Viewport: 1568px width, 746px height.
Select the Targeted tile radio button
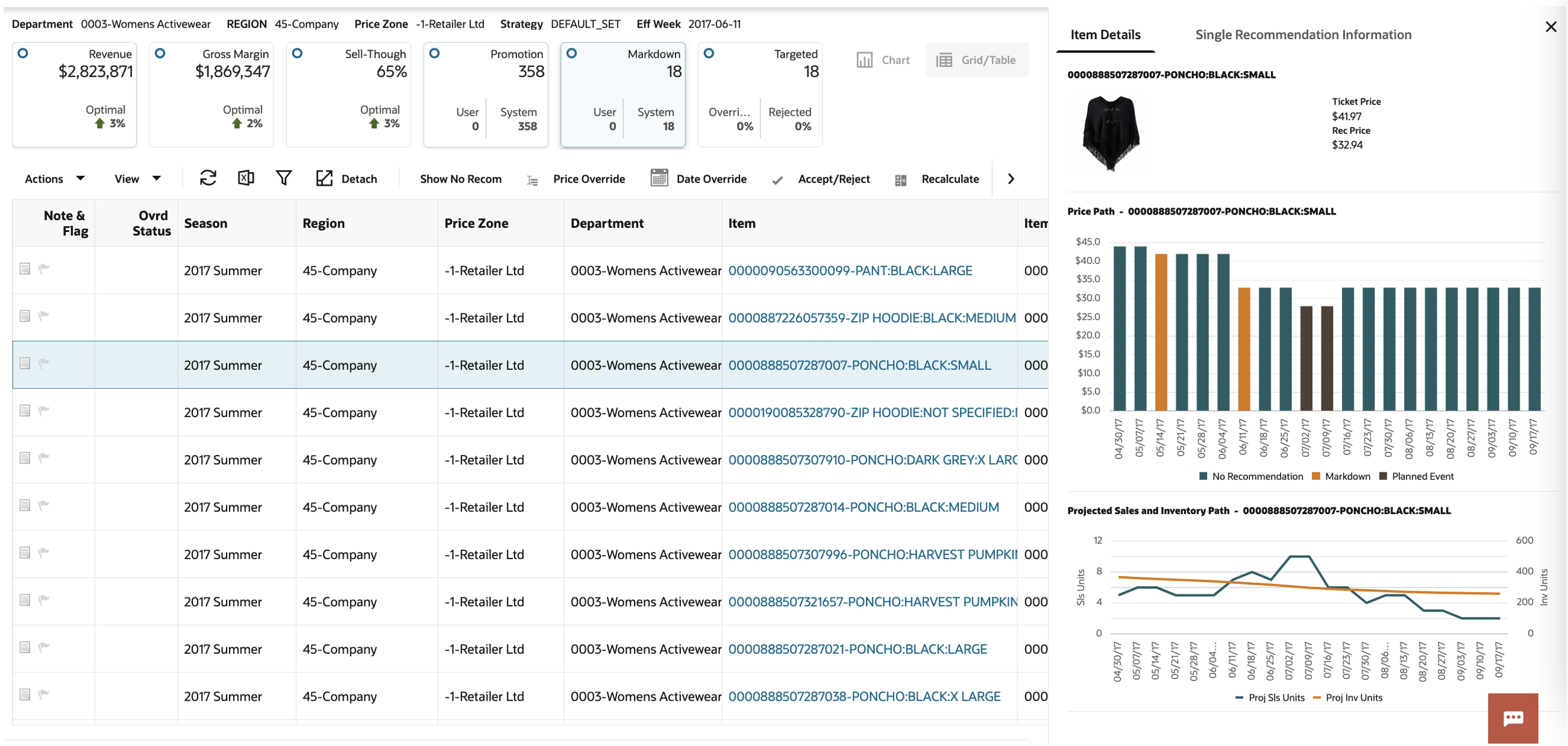point(709,54)
